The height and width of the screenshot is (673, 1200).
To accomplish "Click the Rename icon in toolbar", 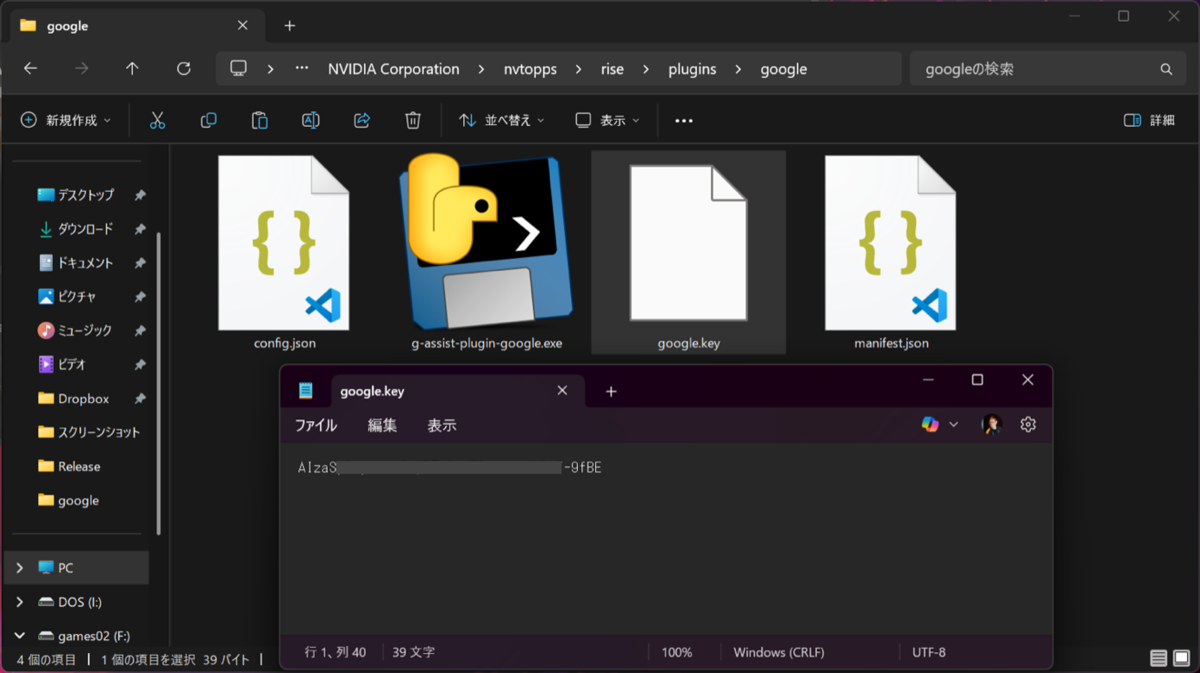I will 310,120.
